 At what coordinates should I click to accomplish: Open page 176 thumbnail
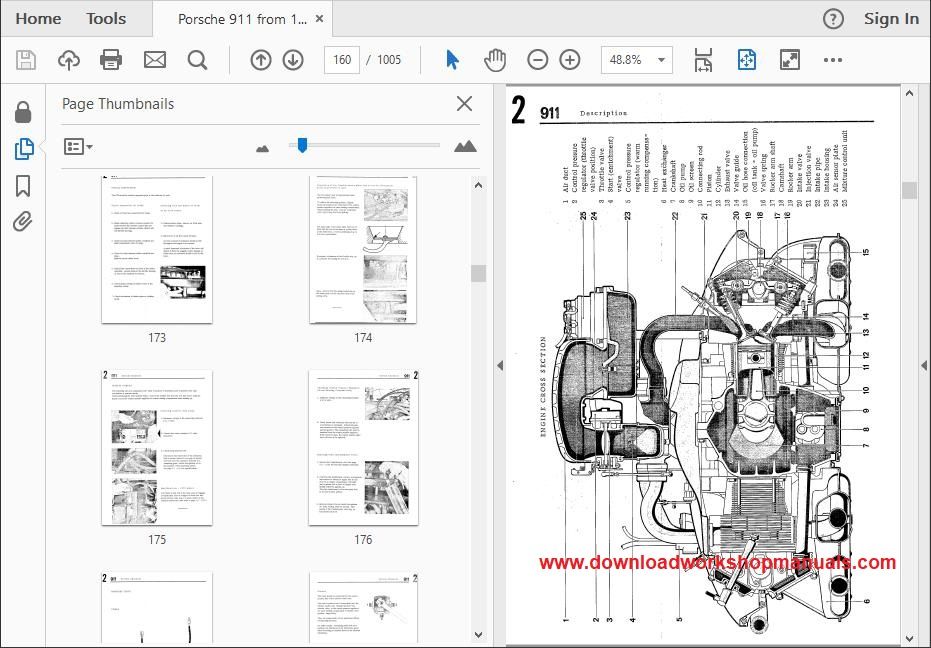click(x=363, y=447)
